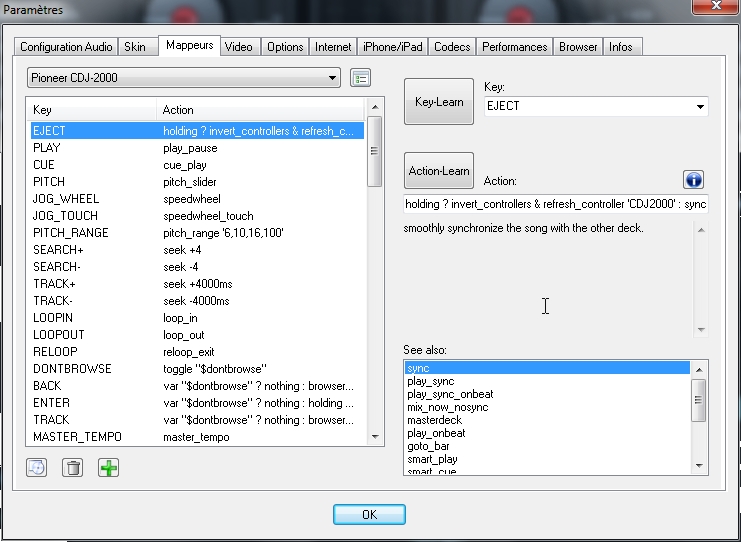This screenshot has width=741, height=542.
Task: Click the Key-Learn button
Action: tap(439, 102)
